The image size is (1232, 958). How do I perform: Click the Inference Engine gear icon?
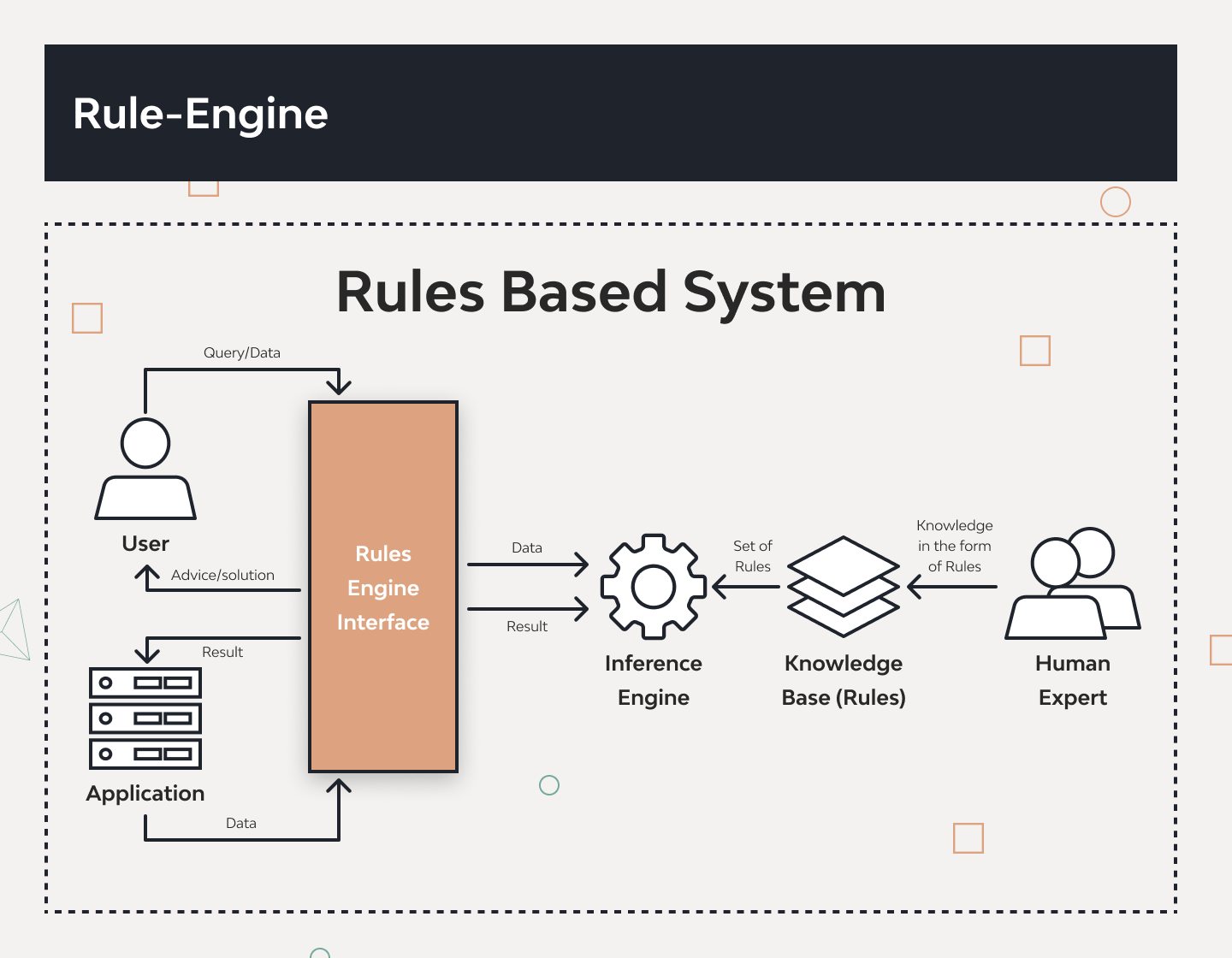click(x=654, y=587)
